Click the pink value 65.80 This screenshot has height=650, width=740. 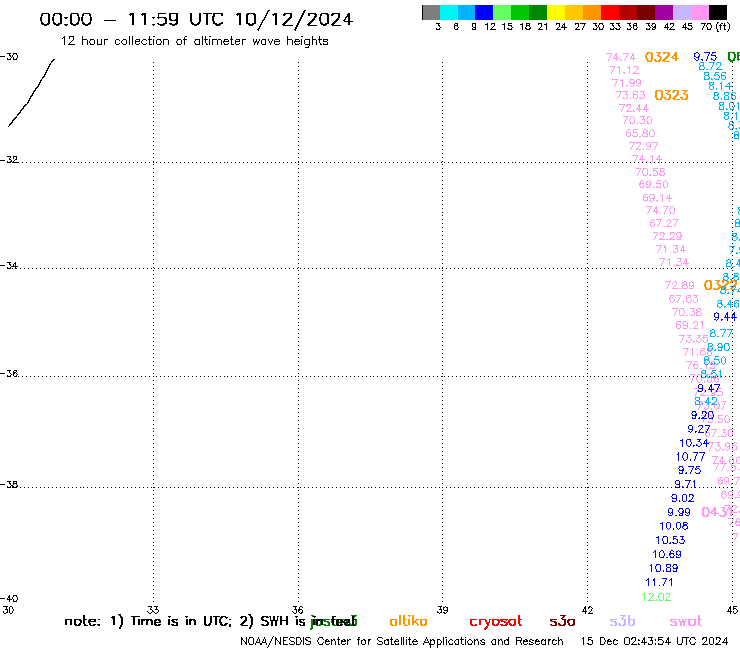640,133
